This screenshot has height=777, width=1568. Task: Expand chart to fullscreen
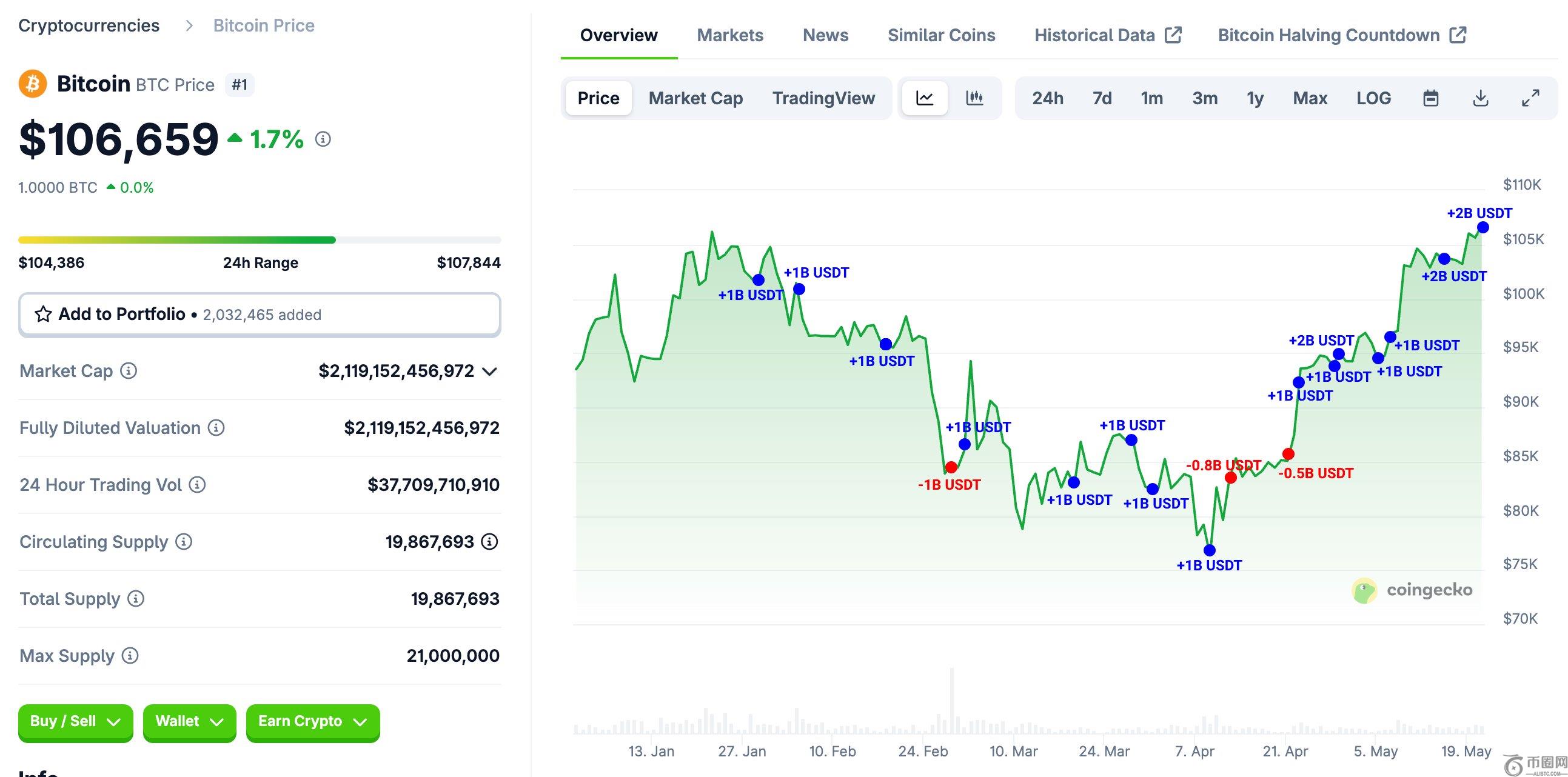pos(1530,98)
